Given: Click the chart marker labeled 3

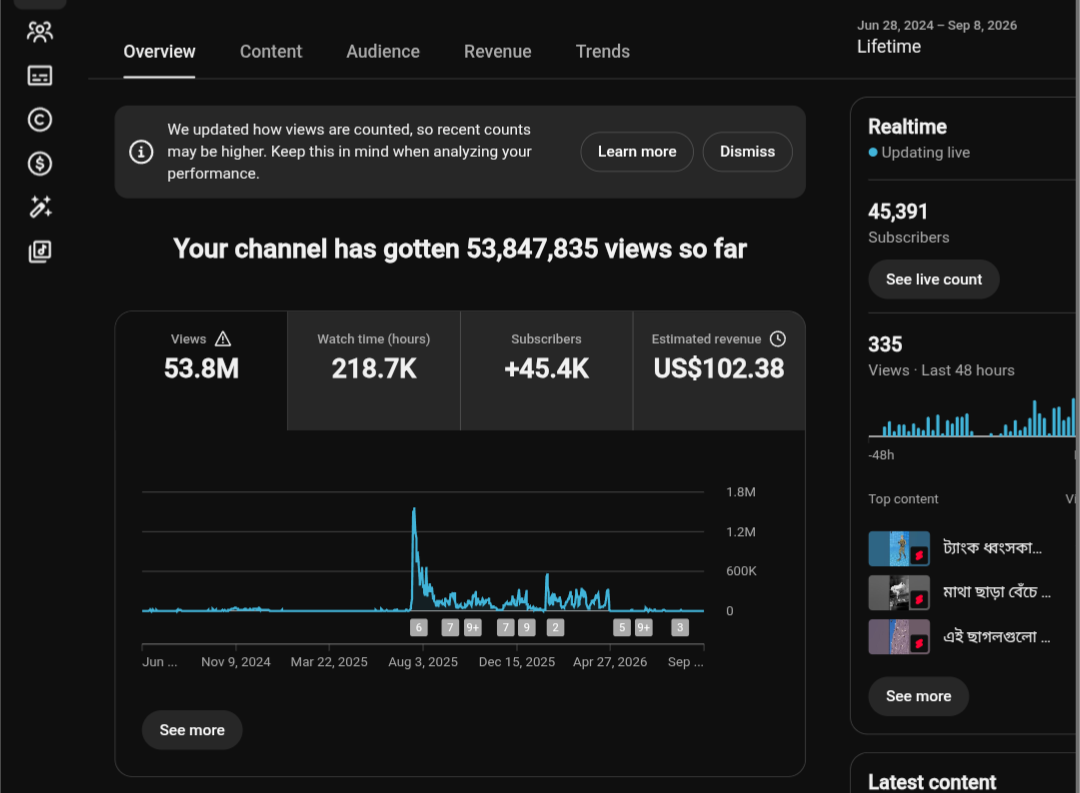Looking at the screenshot, I should (x=680, y=627).
